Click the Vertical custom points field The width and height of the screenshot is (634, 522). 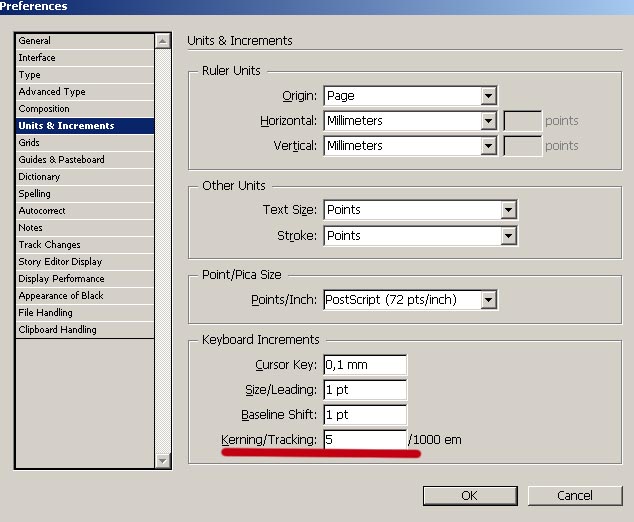pyautogui.click(x=522, y=146)
